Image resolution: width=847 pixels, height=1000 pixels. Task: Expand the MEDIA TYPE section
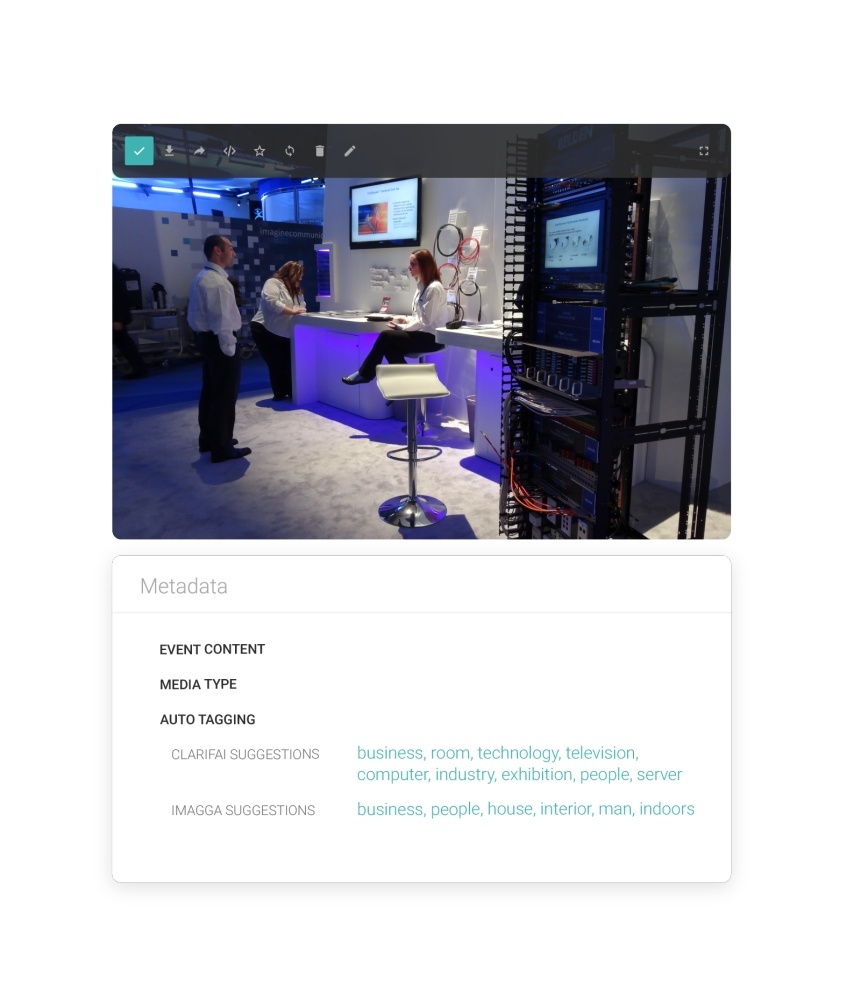[198, 684]
